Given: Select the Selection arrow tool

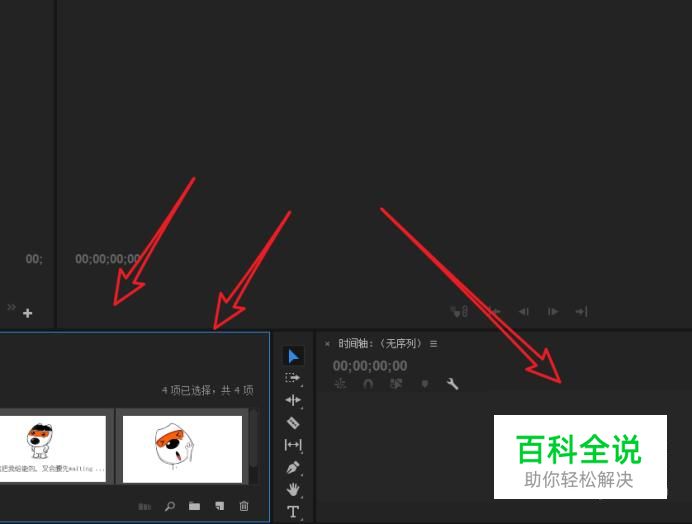Looking at the screenshot, I should pos(293,356).
